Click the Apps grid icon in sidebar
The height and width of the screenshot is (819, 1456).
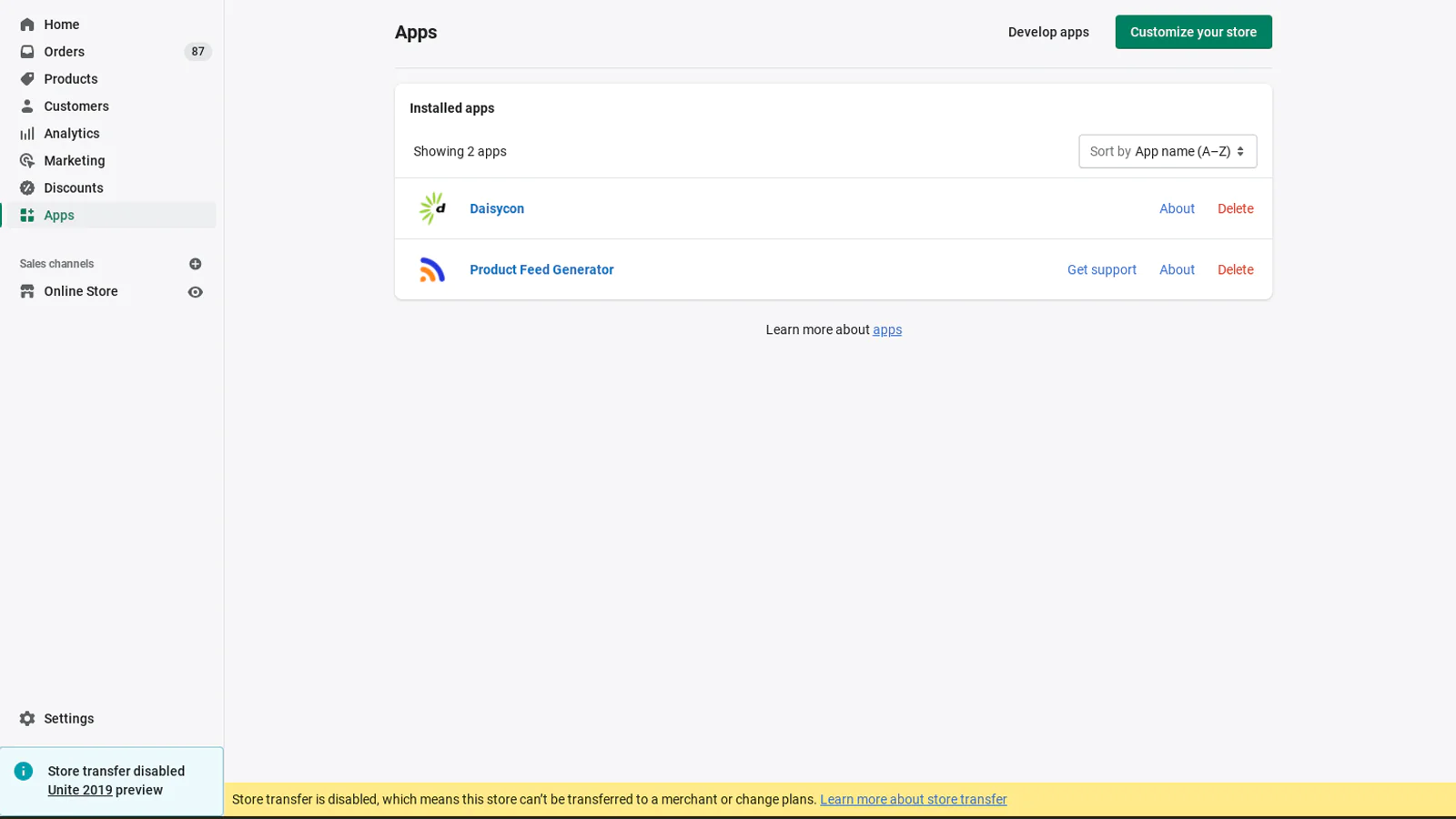click(x=27, y=216)
